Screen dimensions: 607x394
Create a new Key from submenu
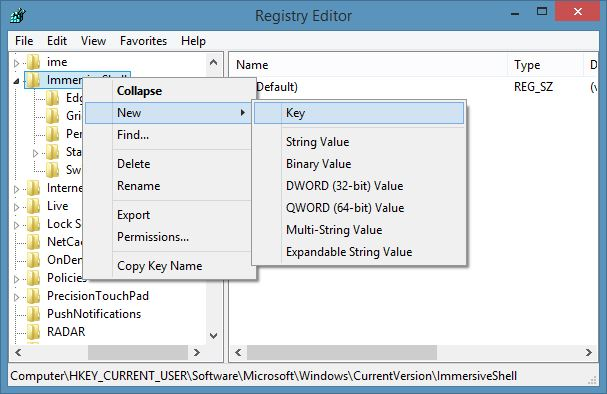tap(359, 113)
